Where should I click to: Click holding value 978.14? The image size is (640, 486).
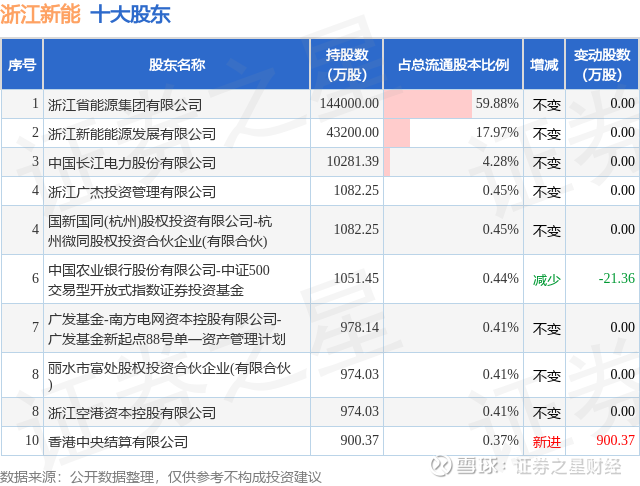click(359, 328)
